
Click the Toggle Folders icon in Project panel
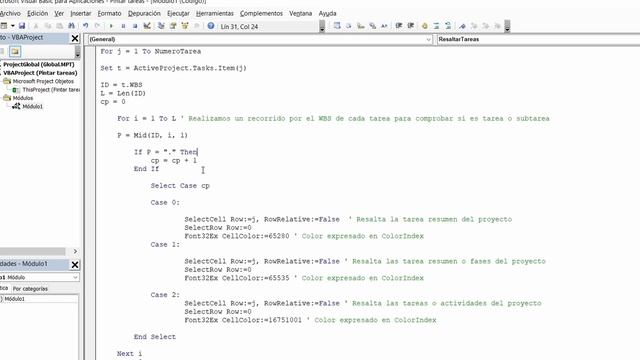pyautogui.click(x=15, y=51)
